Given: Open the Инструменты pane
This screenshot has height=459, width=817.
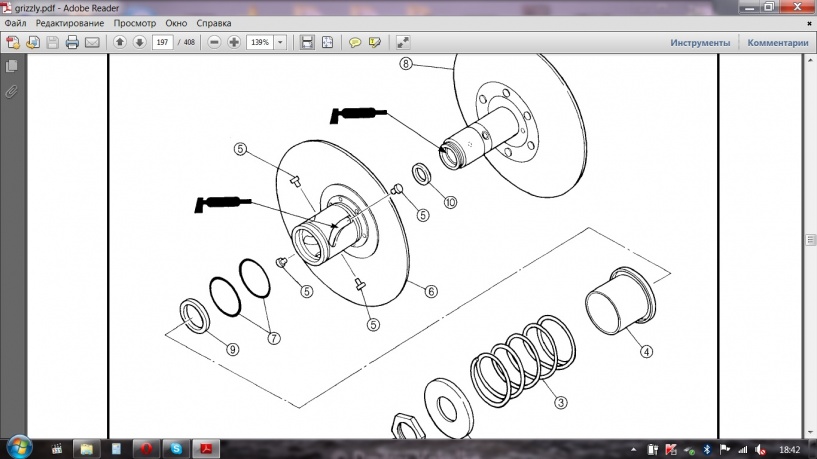Looking at the screenshot, I should (700, 43).
